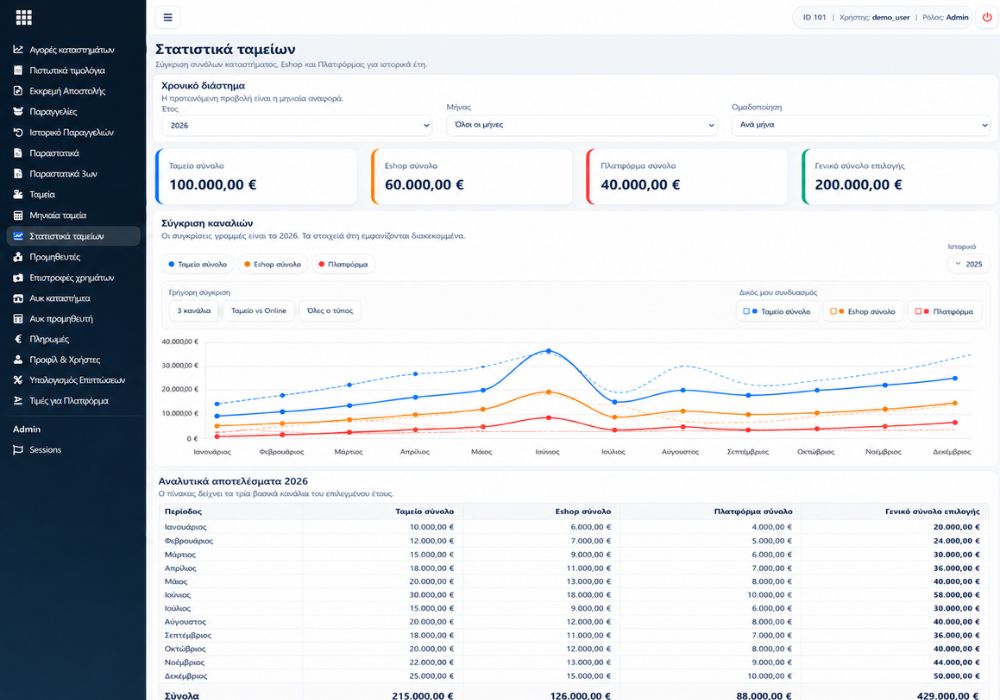This screenshot has width=1000, height=700.
Task: Open the Ομαδοποίηση Ανά μήνα dropdown
Action: (861, 125)
